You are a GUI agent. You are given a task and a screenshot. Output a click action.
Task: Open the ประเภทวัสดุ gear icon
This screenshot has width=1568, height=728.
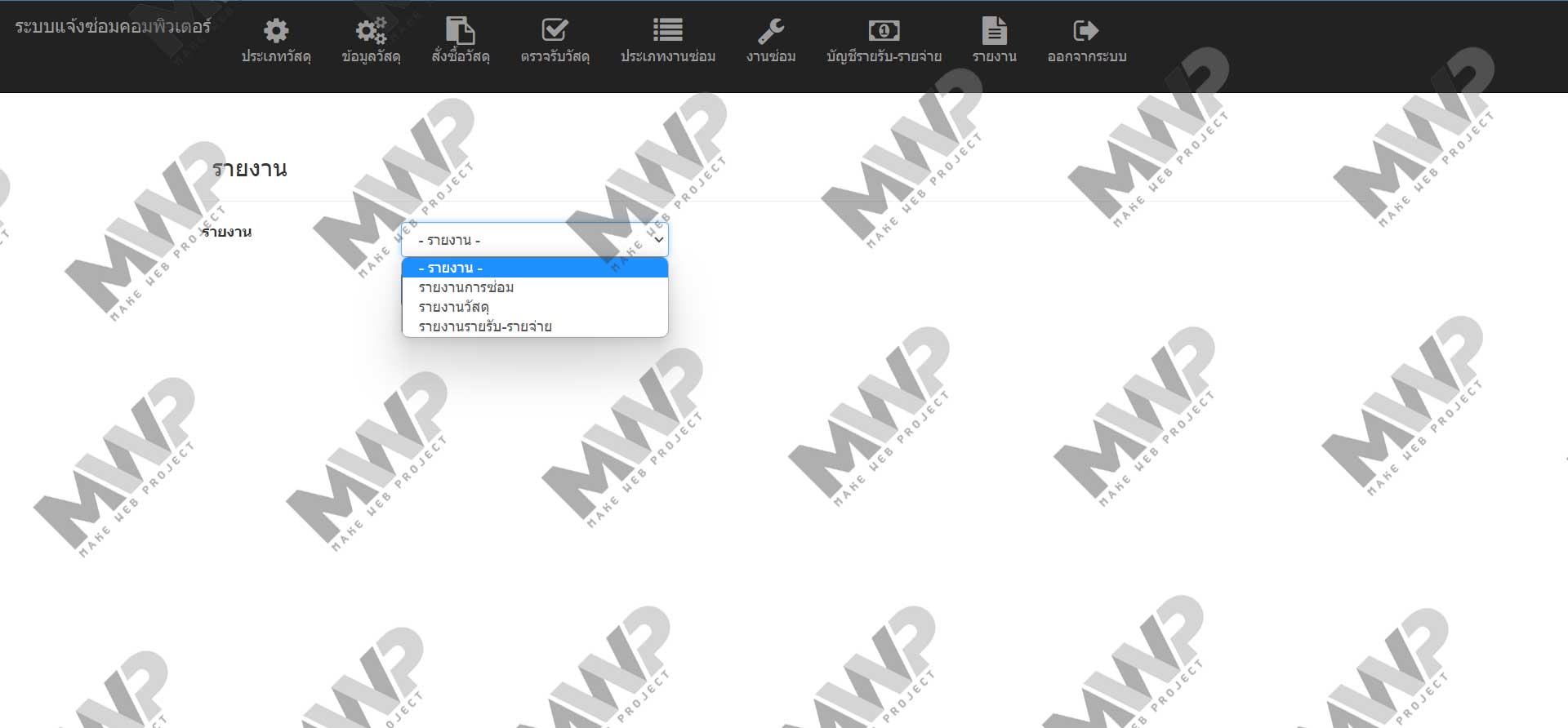tap(276, 31)
